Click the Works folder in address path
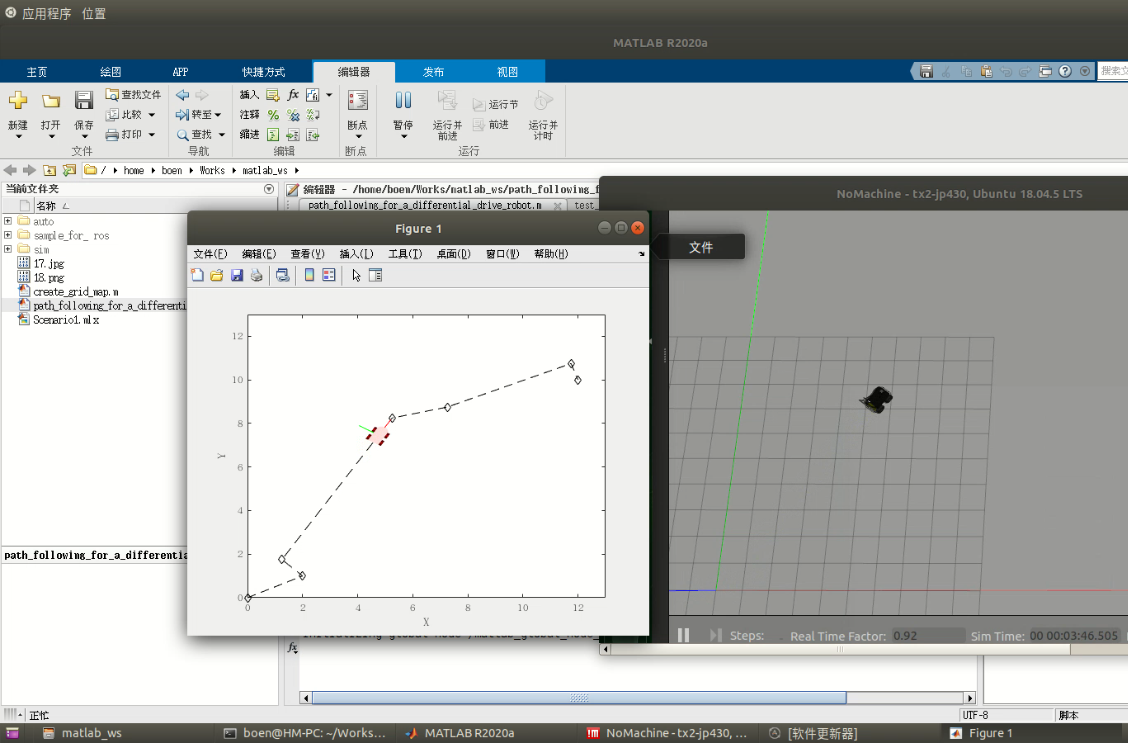 (x=212, y=170)
